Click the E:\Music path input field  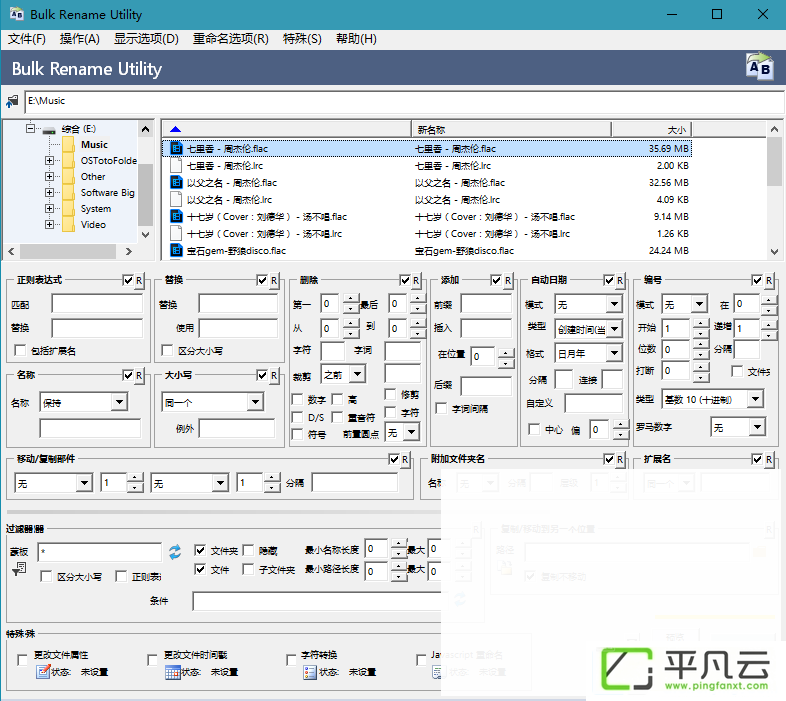click(x=404, y=101)
